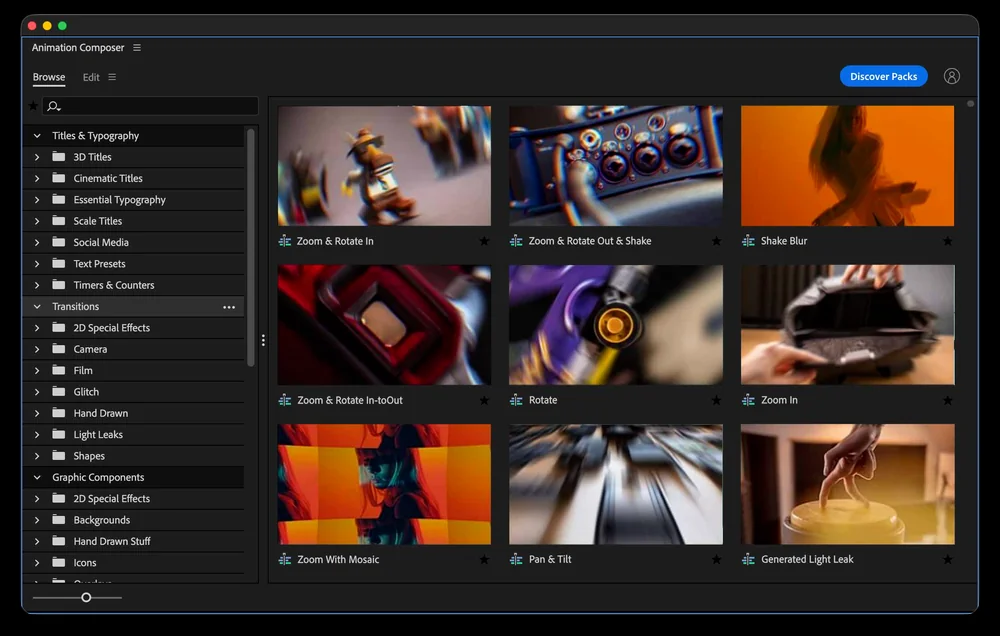Expand the Hand Drawn Stuff folder
The width and height of the screenshot is (1000, 636).
point(37,542)
